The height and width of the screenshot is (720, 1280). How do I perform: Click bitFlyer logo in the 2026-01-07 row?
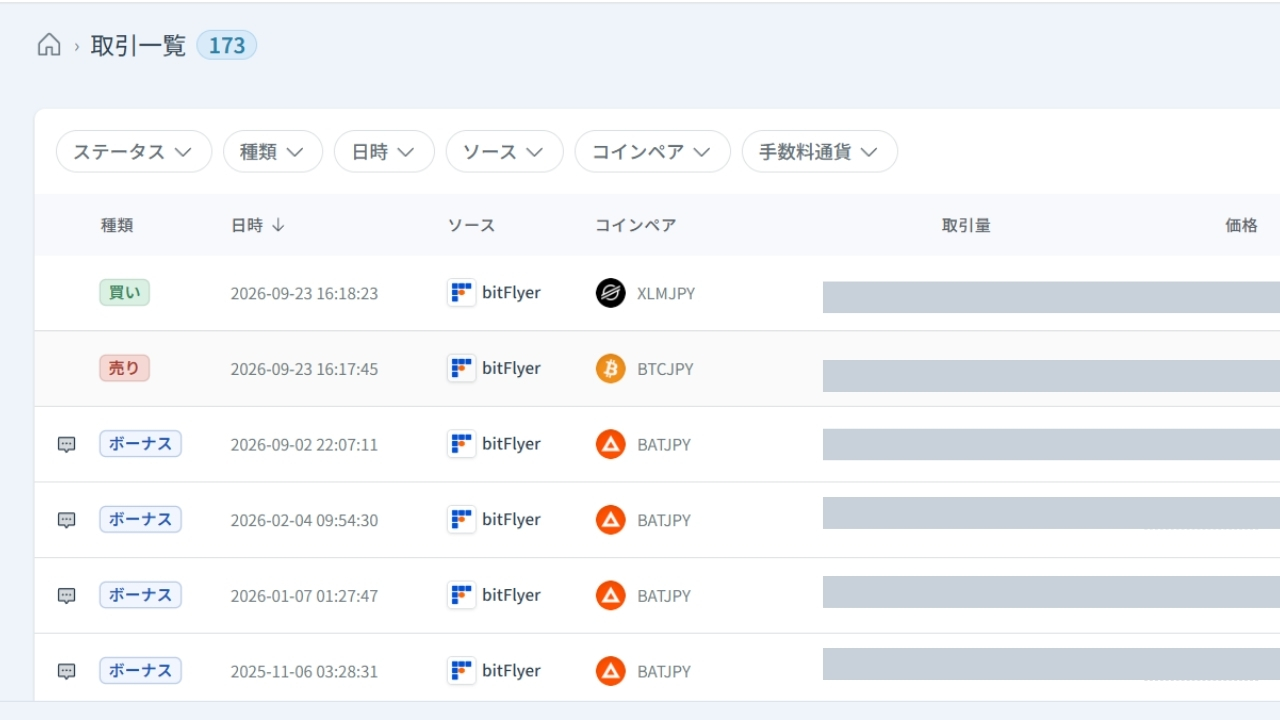tap(461, 595)
